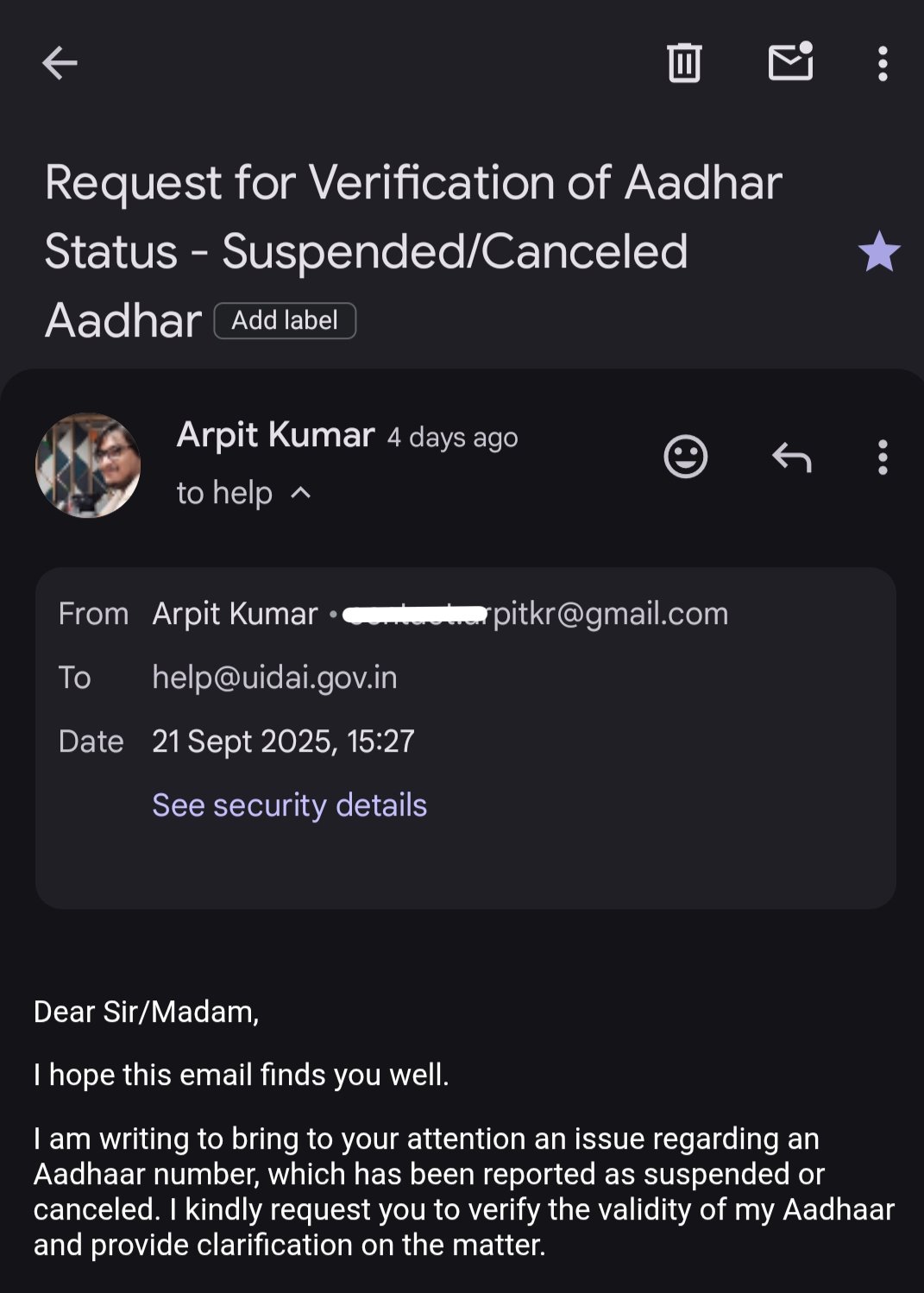Reply using the reply arrow icon
Image resolution: width=924 pixels, height=1293 pixels.
click(x=791, y=457)
